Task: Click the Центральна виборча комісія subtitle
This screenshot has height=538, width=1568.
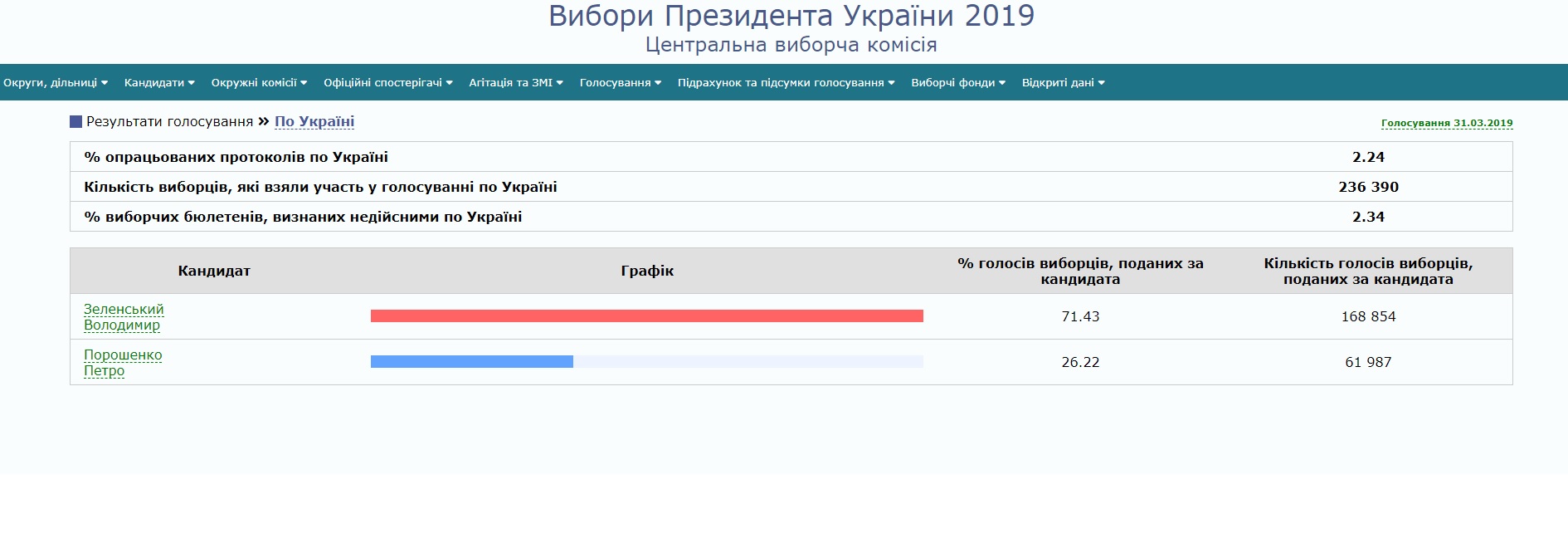Action: coord(791,45)
